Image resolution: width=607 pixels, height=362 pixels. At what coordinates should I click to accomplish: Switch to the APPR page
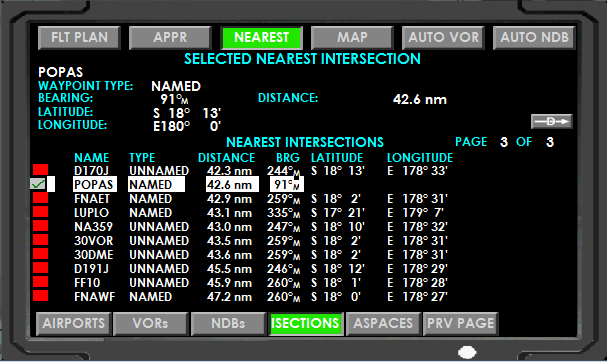(x=170, y=38)
